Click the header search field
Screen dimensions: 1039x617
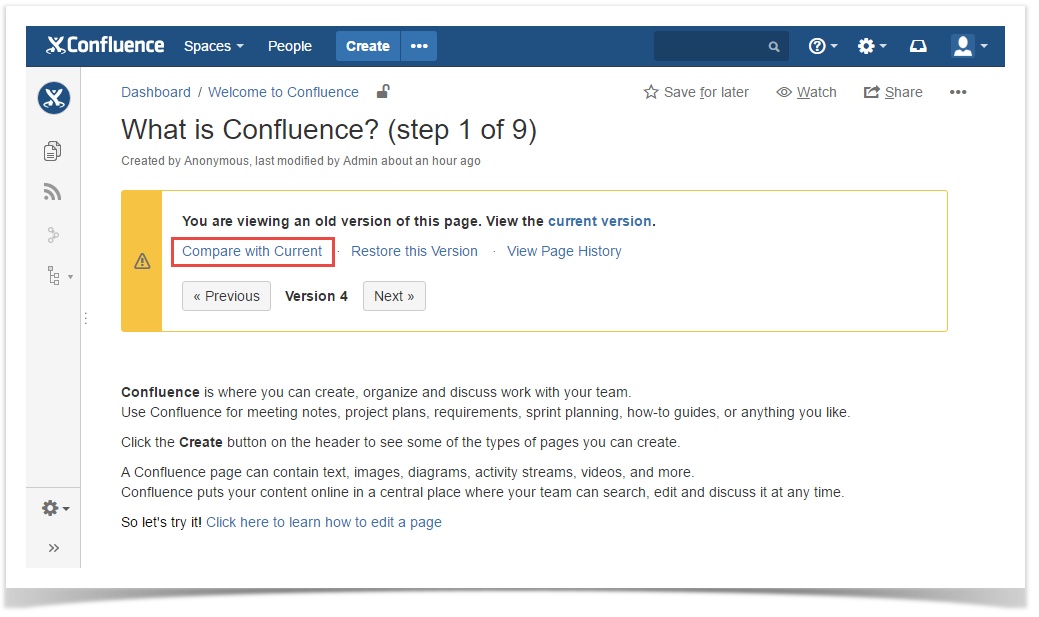pyautogui.click(x=721, y=46)
